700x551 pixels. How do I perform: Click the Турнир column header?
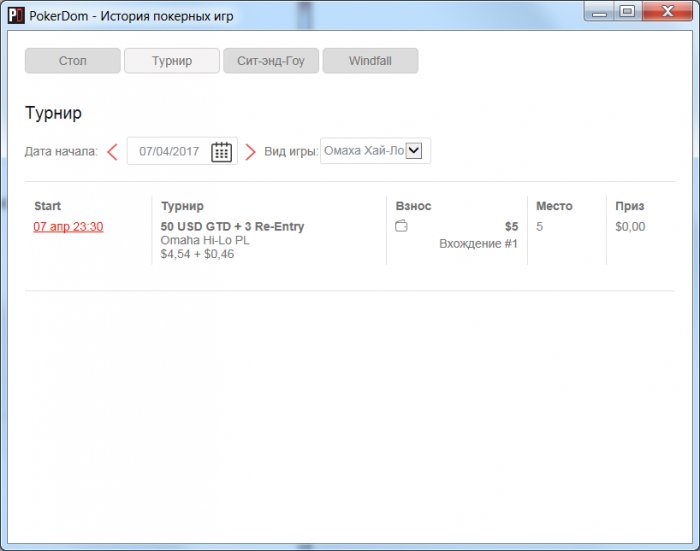pos(182,206)
